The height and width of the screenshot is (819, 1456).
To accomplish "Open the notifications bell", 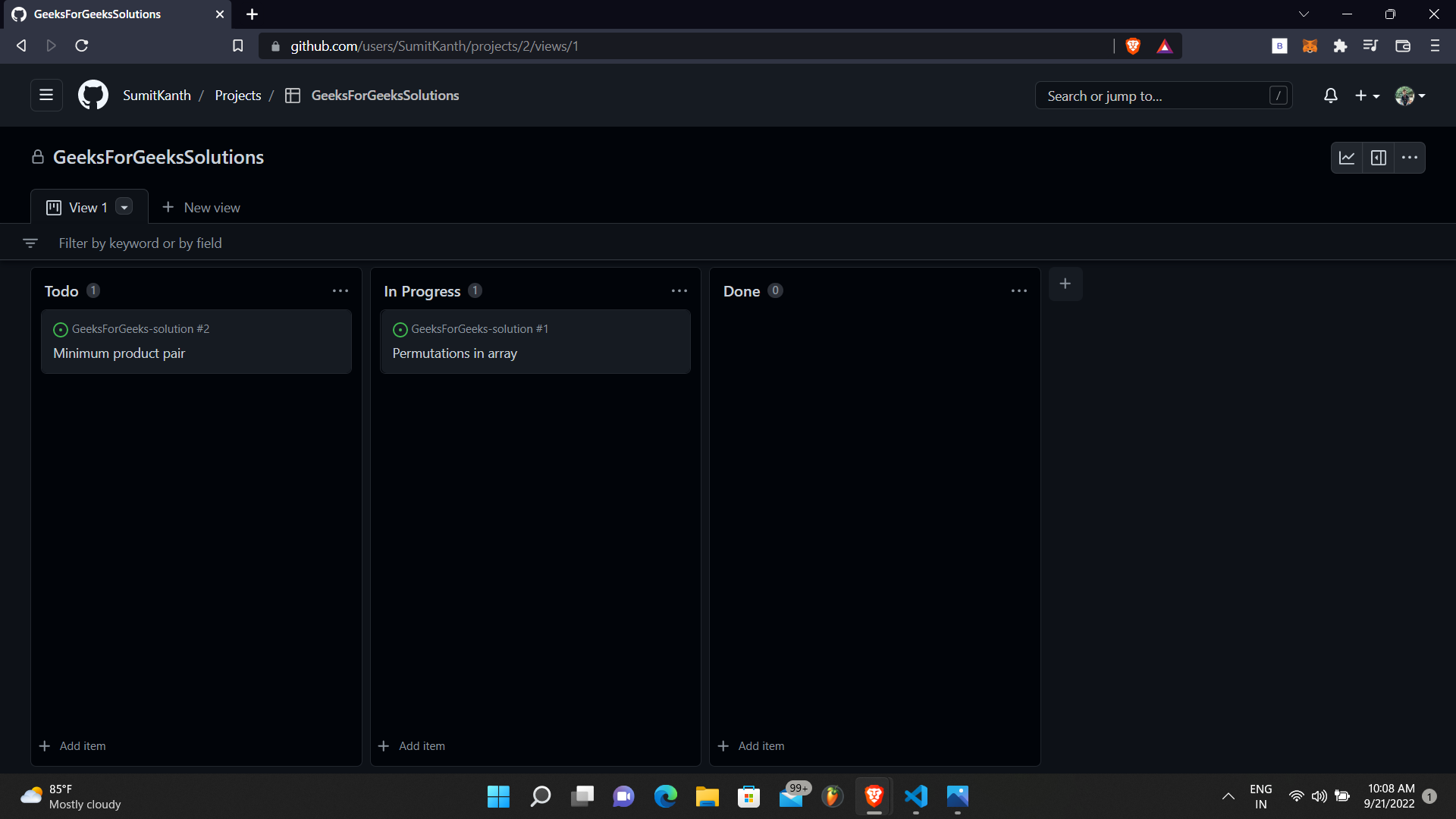I will 1330,96.
